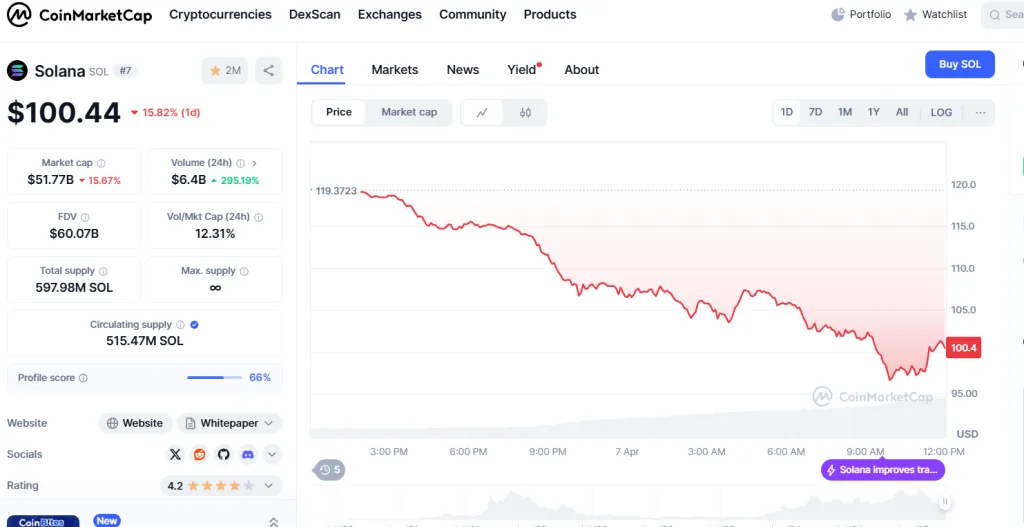
Task: Add Solana to watchlist via star button
Action: point(225,70)
